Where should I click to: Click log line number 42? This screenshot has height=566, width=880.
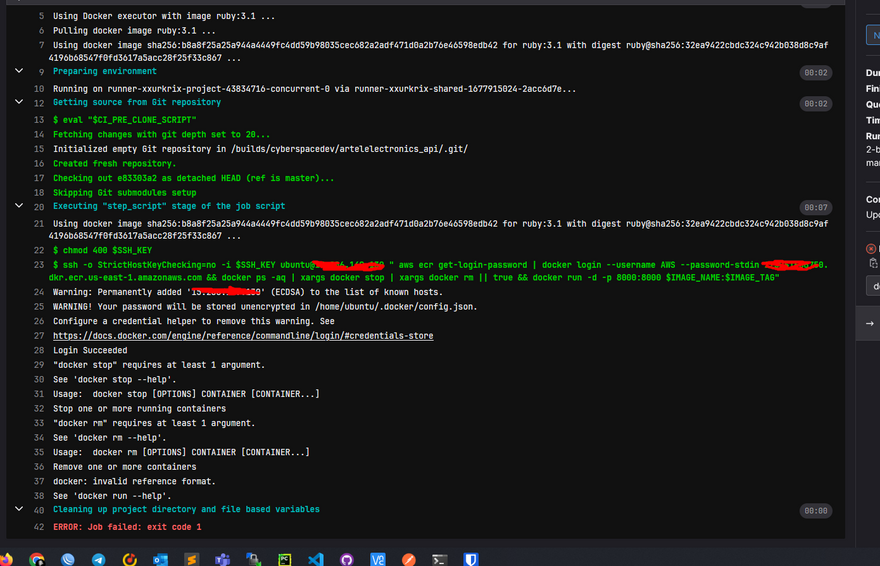(38, 527)
